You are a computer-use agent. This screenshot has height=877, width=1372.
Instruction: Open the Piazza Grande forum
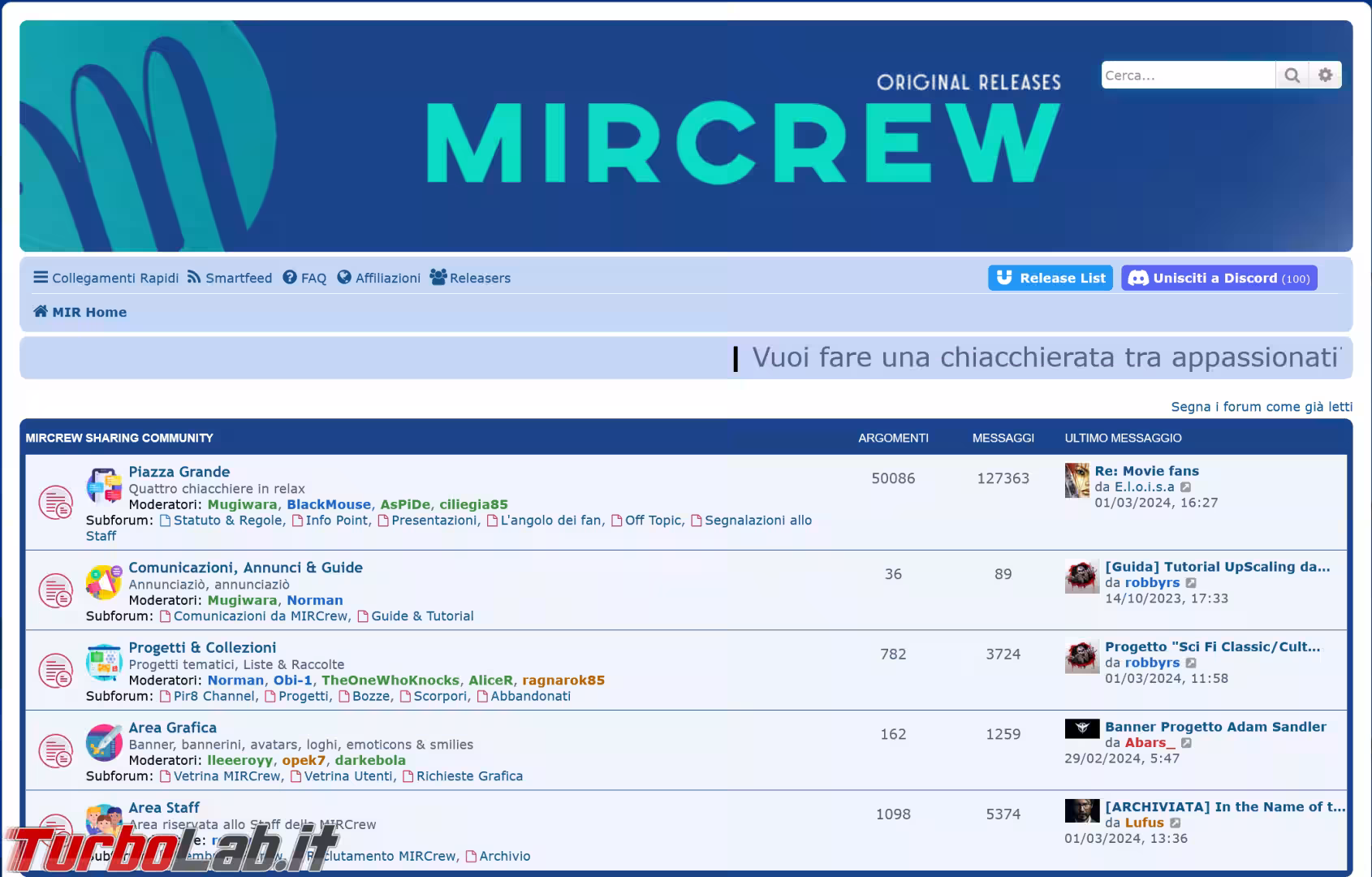(x=179, y=472)
